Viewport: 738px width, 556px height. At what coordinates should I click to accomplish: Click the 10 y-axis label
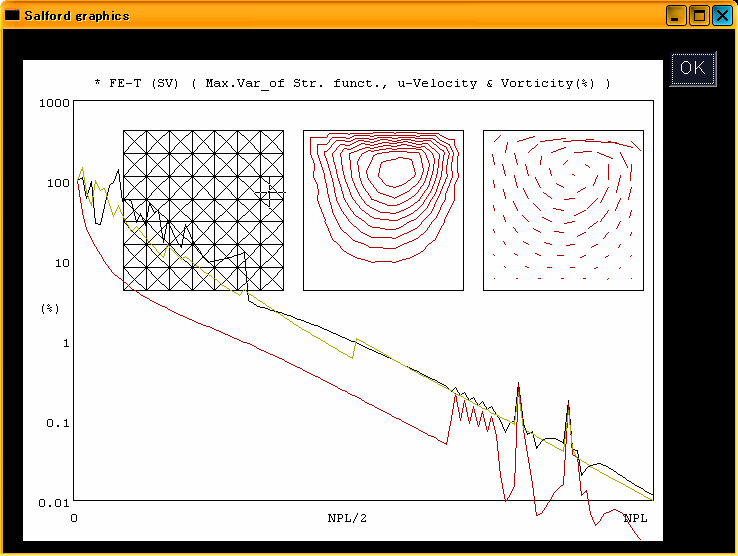(62, 263)
